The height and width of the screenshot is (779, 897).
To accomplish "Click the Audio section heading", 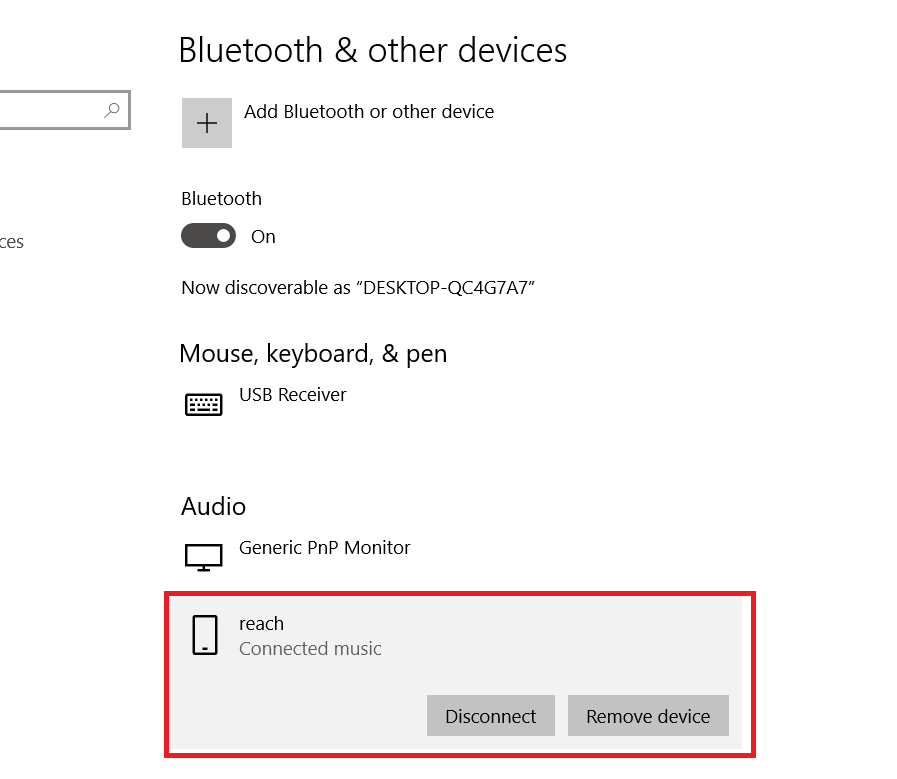I will click(x=213, y=506).
